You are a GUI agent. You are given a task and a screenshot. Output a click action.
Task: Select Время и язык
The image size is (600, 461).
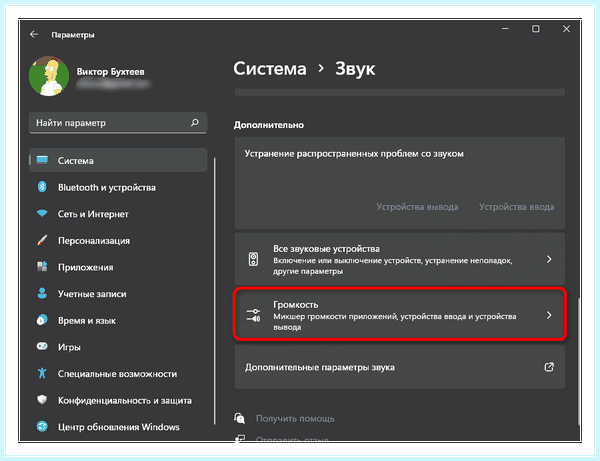pos(118,321)
